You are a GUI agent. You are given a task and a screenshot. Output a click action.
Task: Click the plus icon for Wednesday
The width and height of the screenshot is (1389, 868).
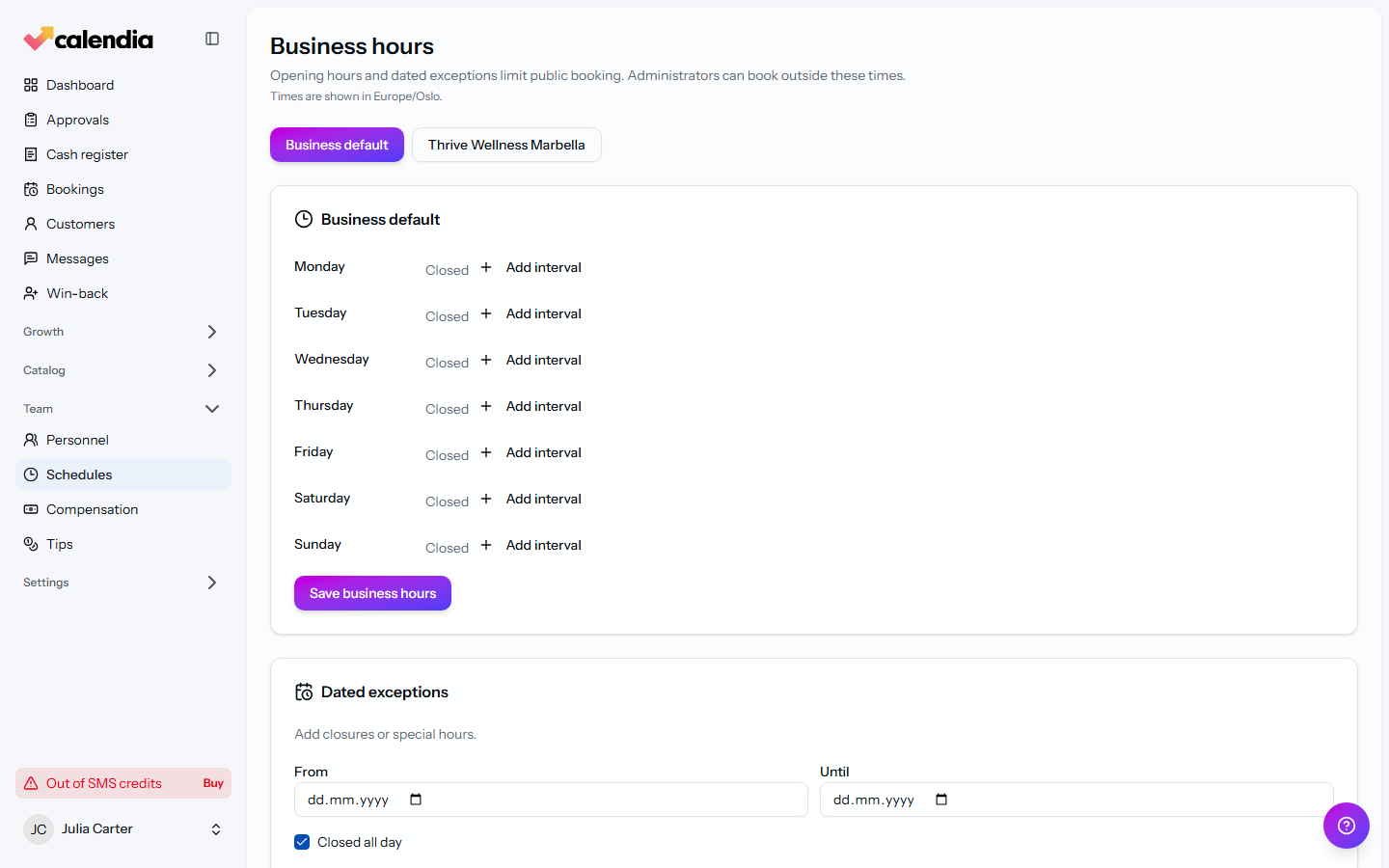point(486,360)
